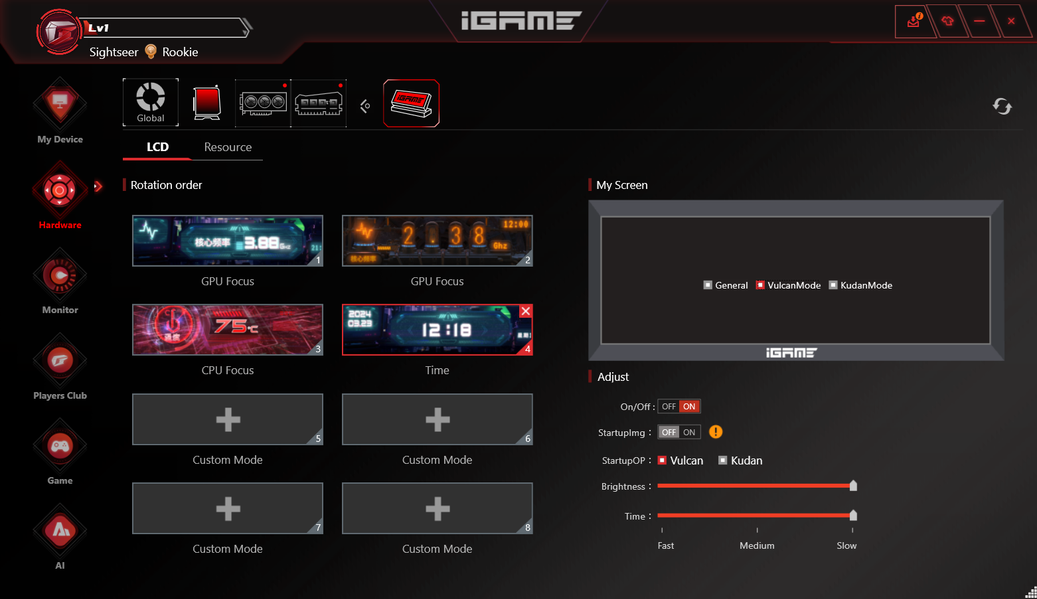Select the iGame LCD screen device

[411, 103]
